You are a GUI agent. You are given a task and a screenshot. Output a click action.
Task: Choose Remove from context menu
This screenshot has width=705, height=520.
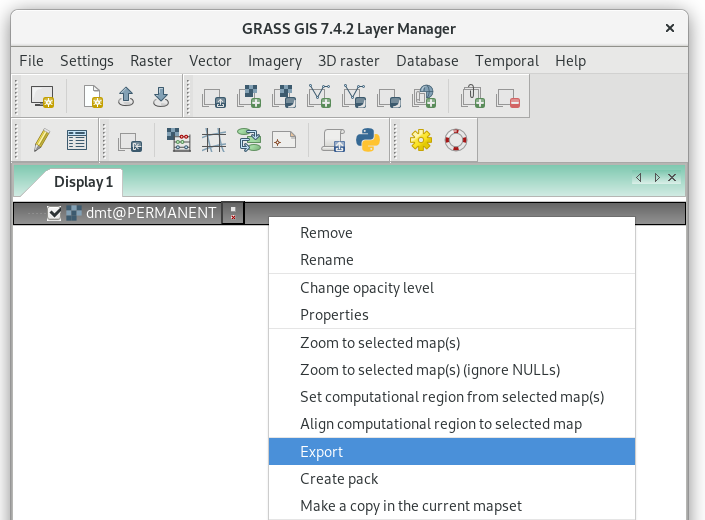click(x=452, y=233)
